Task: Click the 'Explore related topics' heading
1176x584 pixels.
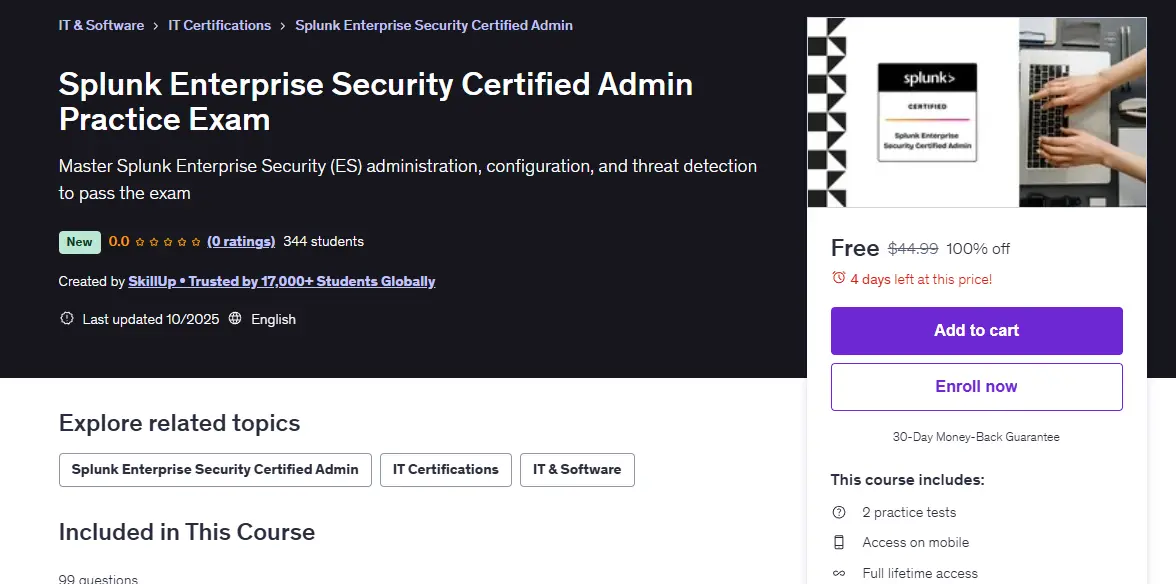Action: 179,423
